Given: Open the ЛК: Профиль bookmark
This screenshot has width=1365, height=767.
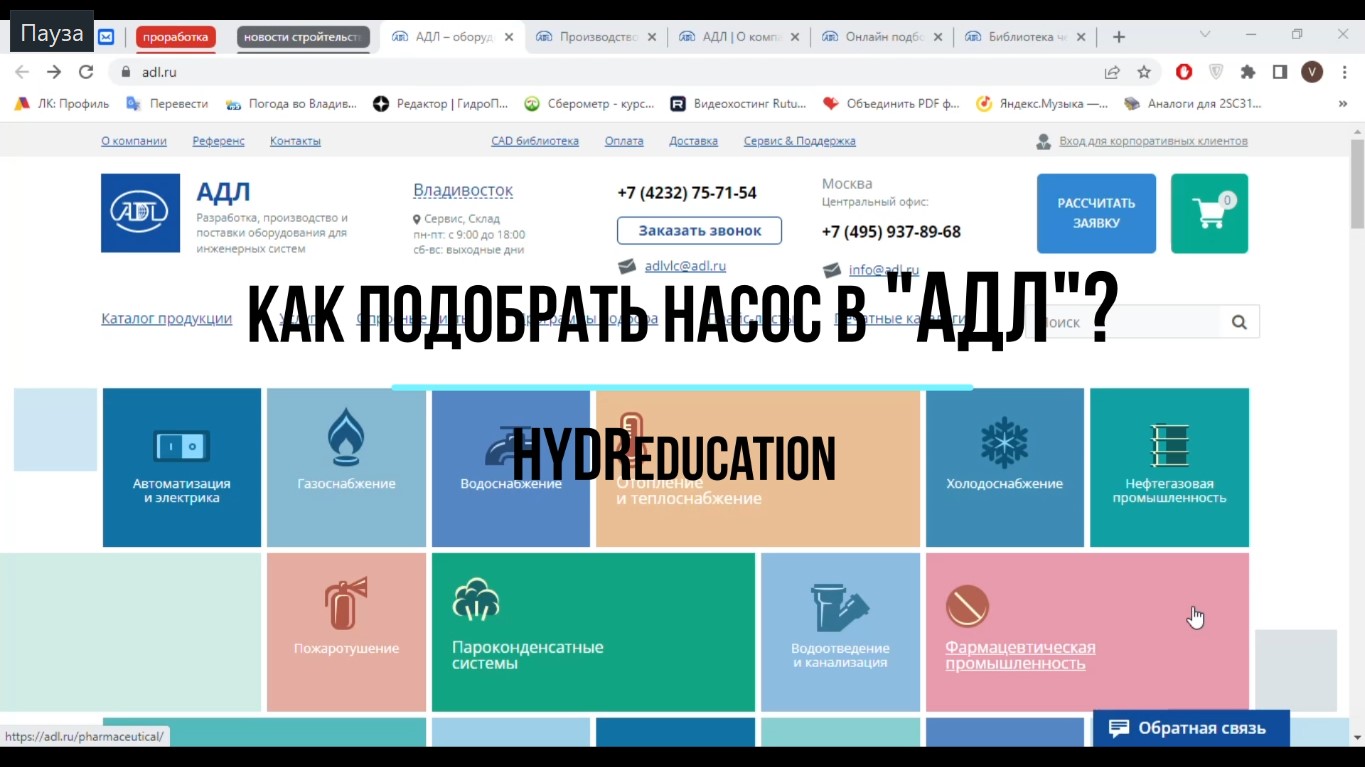Looking at the screenshot, I should point(62,103).
